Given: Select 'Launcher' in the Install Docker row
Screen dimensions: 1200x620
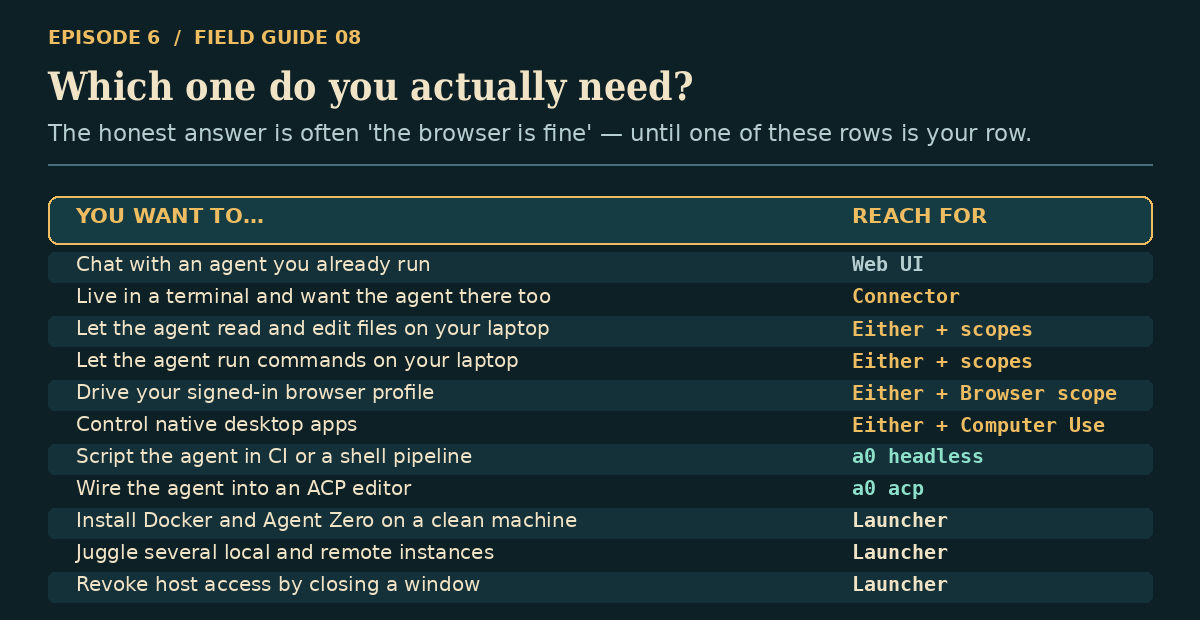Looking at the screenshot, I should coord(900,521).
